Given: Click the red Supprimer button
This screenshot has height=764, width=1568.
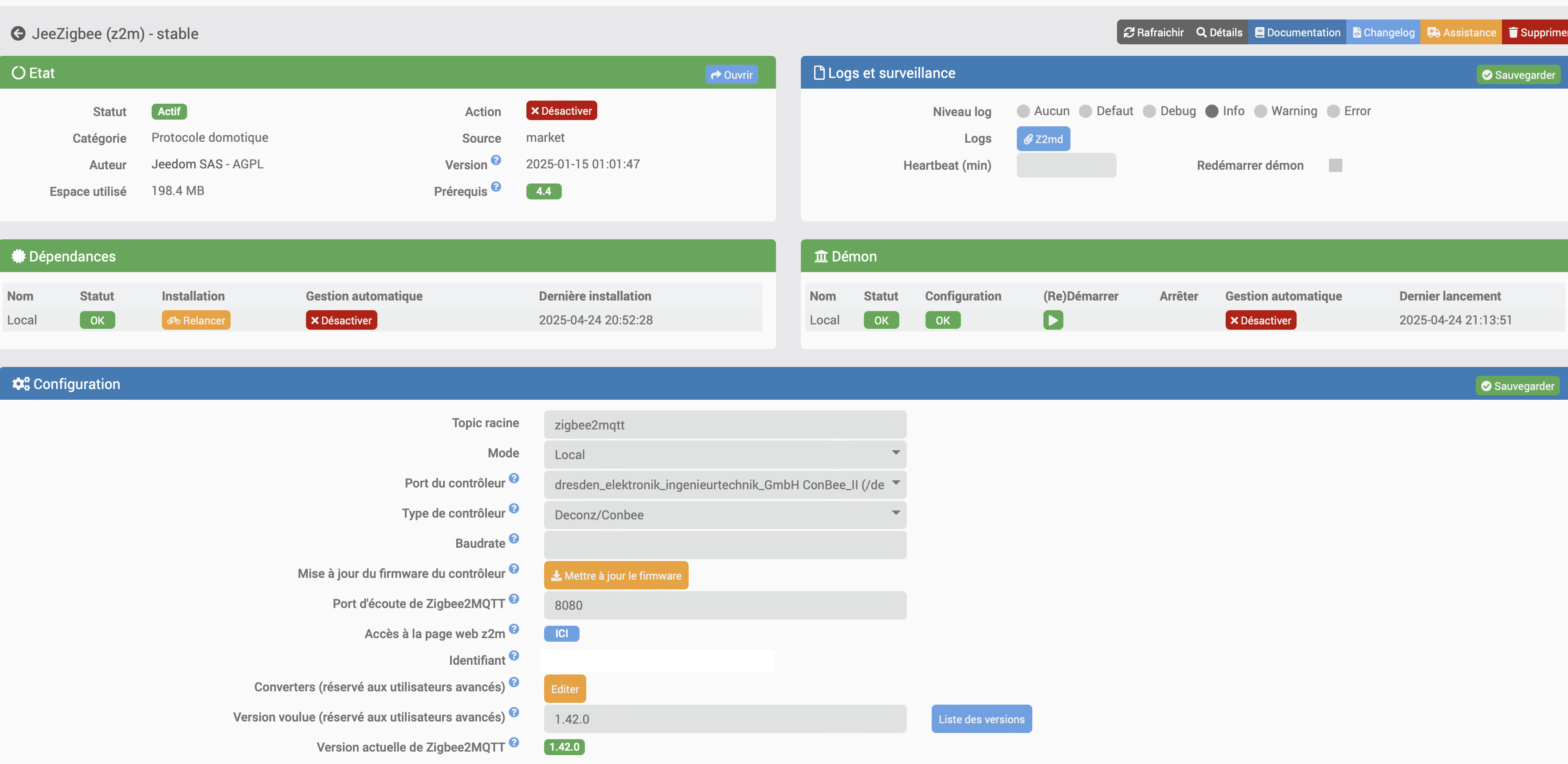Looking at the screenshot, I should [1535, 32].
